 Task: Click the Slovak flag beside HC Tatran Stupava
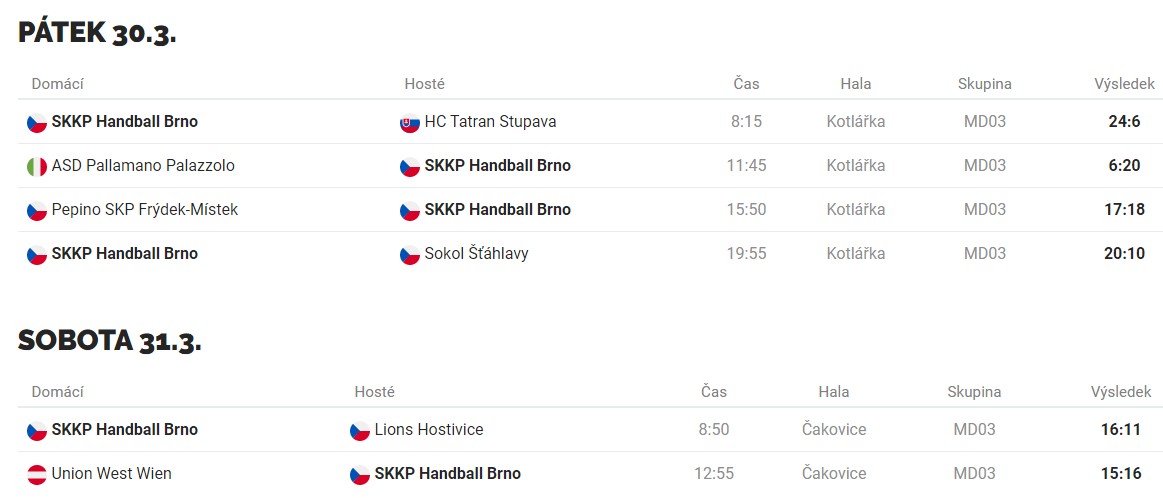click(x=409, y=122)
